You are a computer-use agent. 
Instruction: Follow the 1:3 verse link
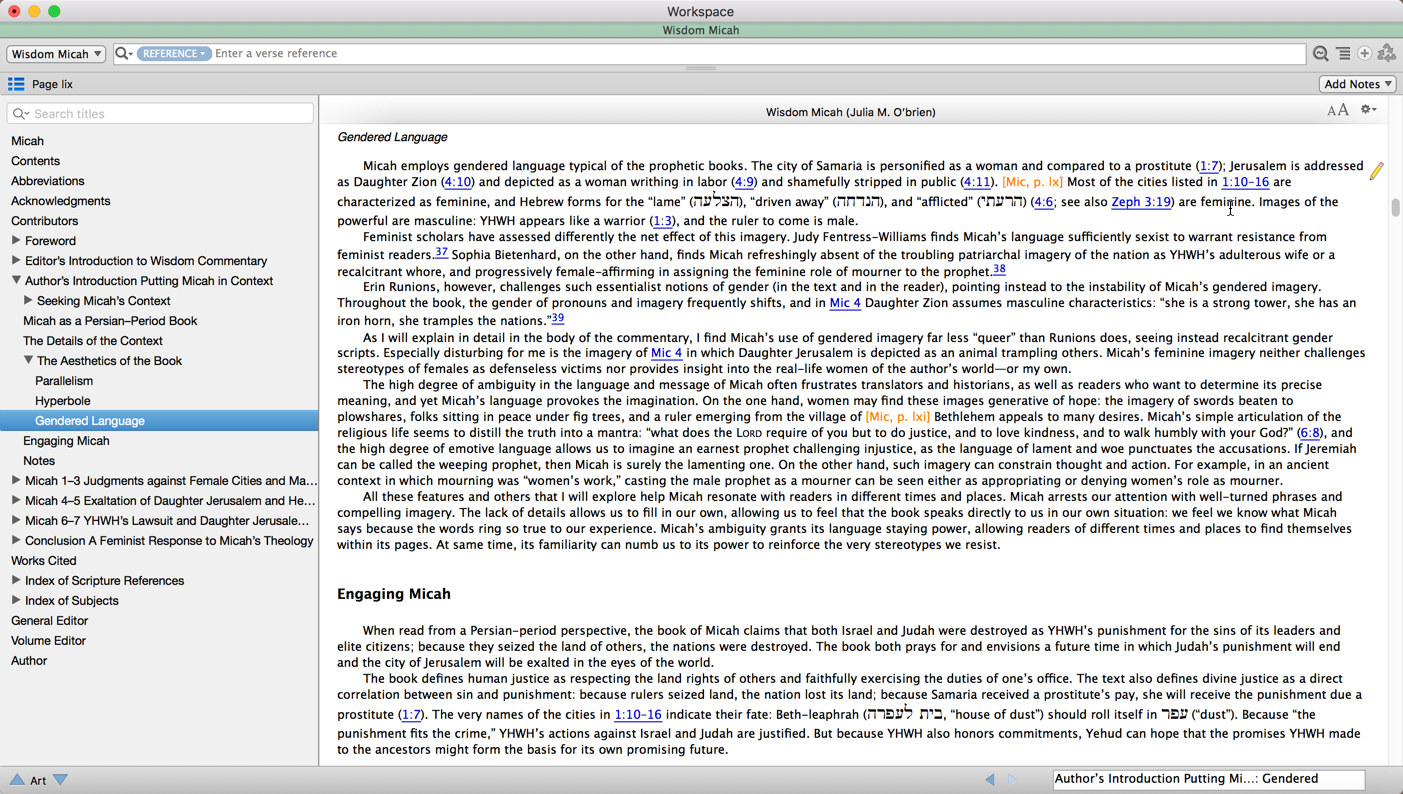[662, 221]
